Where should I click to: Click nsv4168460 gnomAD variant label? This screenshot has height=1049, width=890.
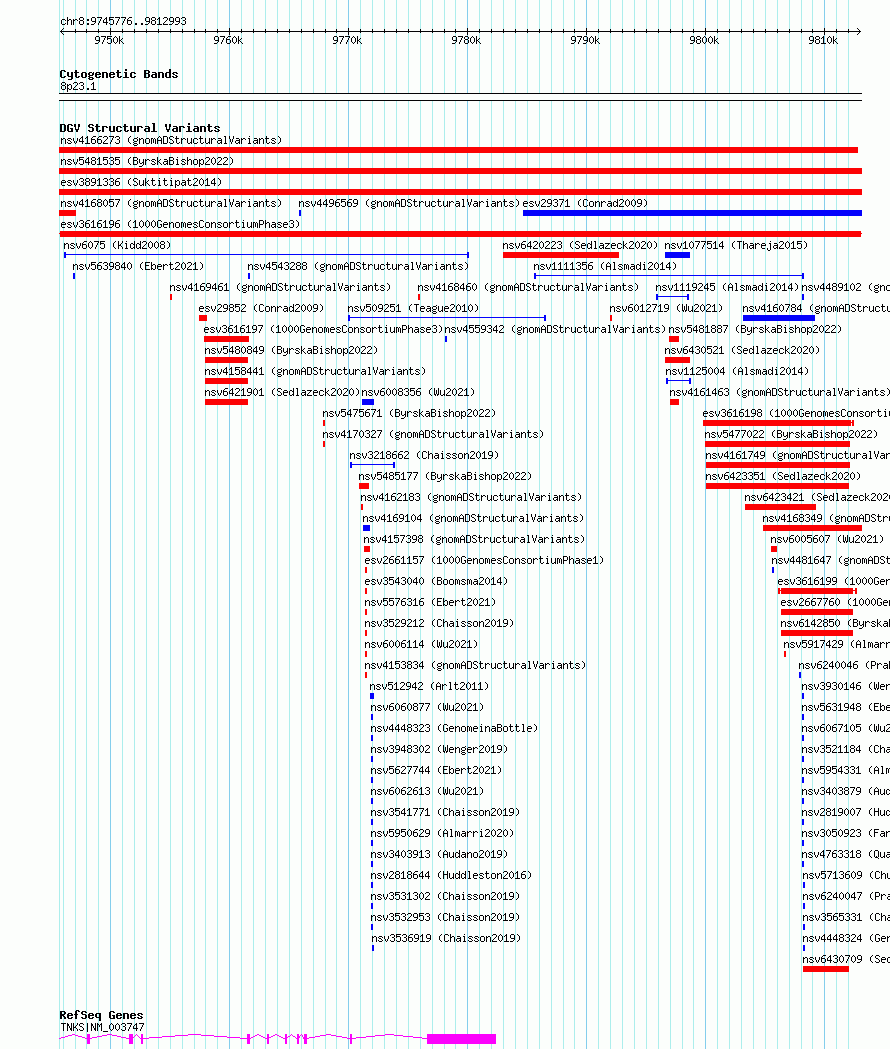(528, 288)
